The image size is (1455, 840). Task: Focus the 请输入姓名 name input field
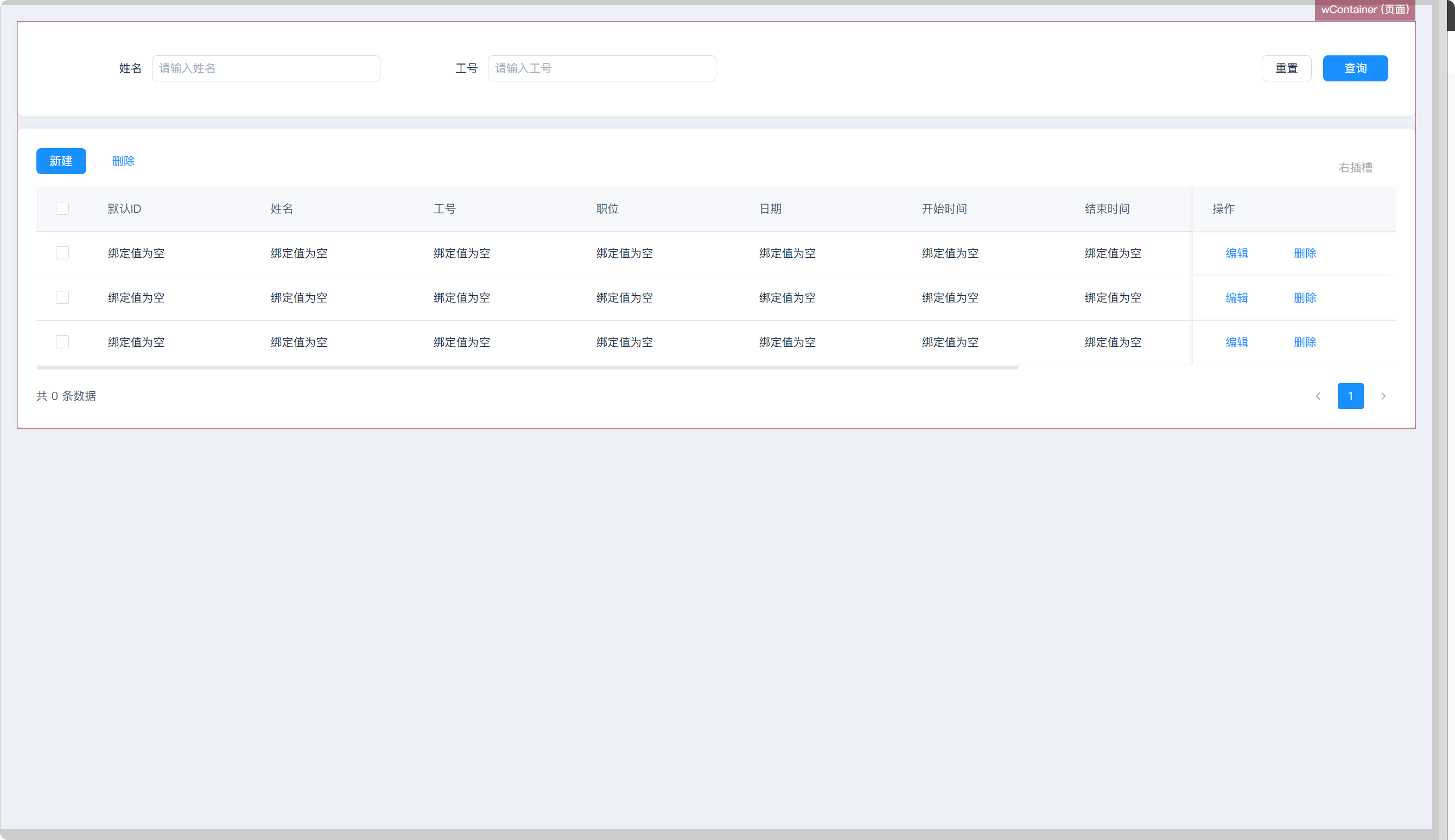(x=265, y=68)
